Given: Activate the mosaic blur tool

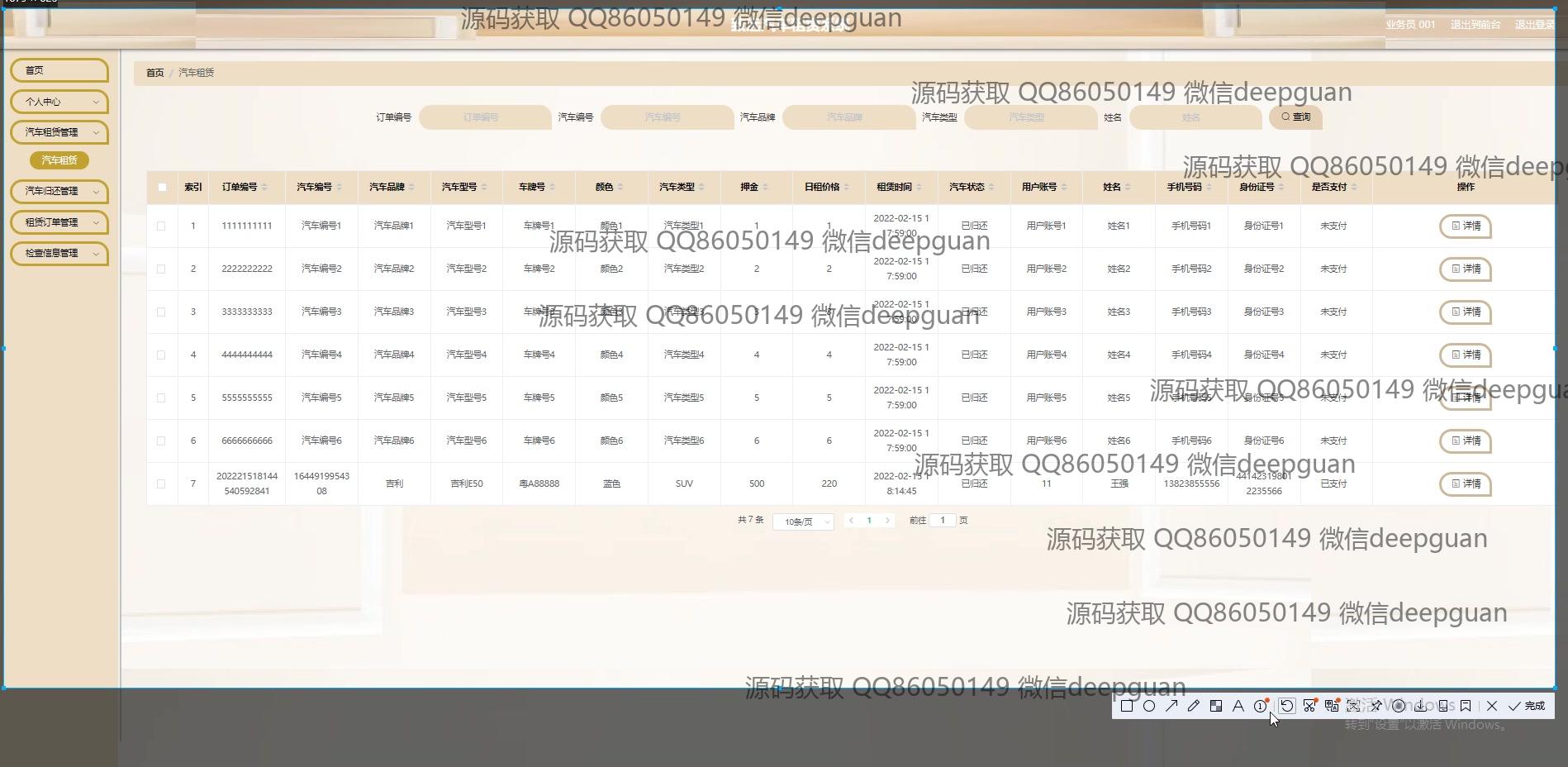Looking at the screenshot, I should [x=1216, y=706].
